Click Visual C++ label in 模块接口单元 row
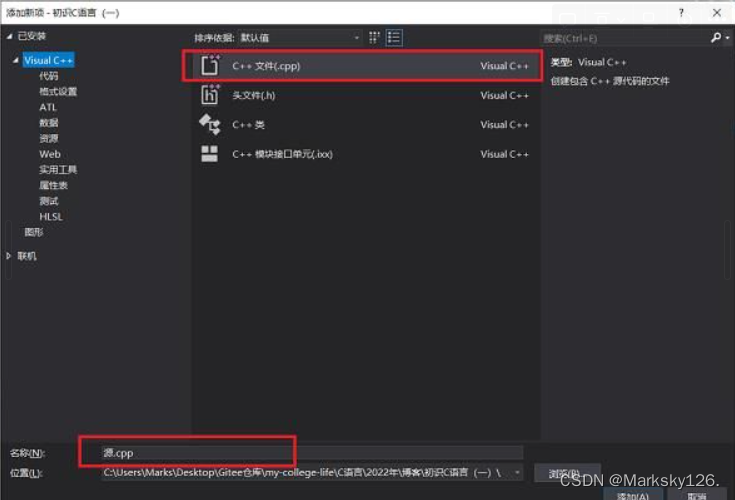Image resolution: width=735 pixels, height=500 pixels. pyautogui.click(x=504, y=154)
